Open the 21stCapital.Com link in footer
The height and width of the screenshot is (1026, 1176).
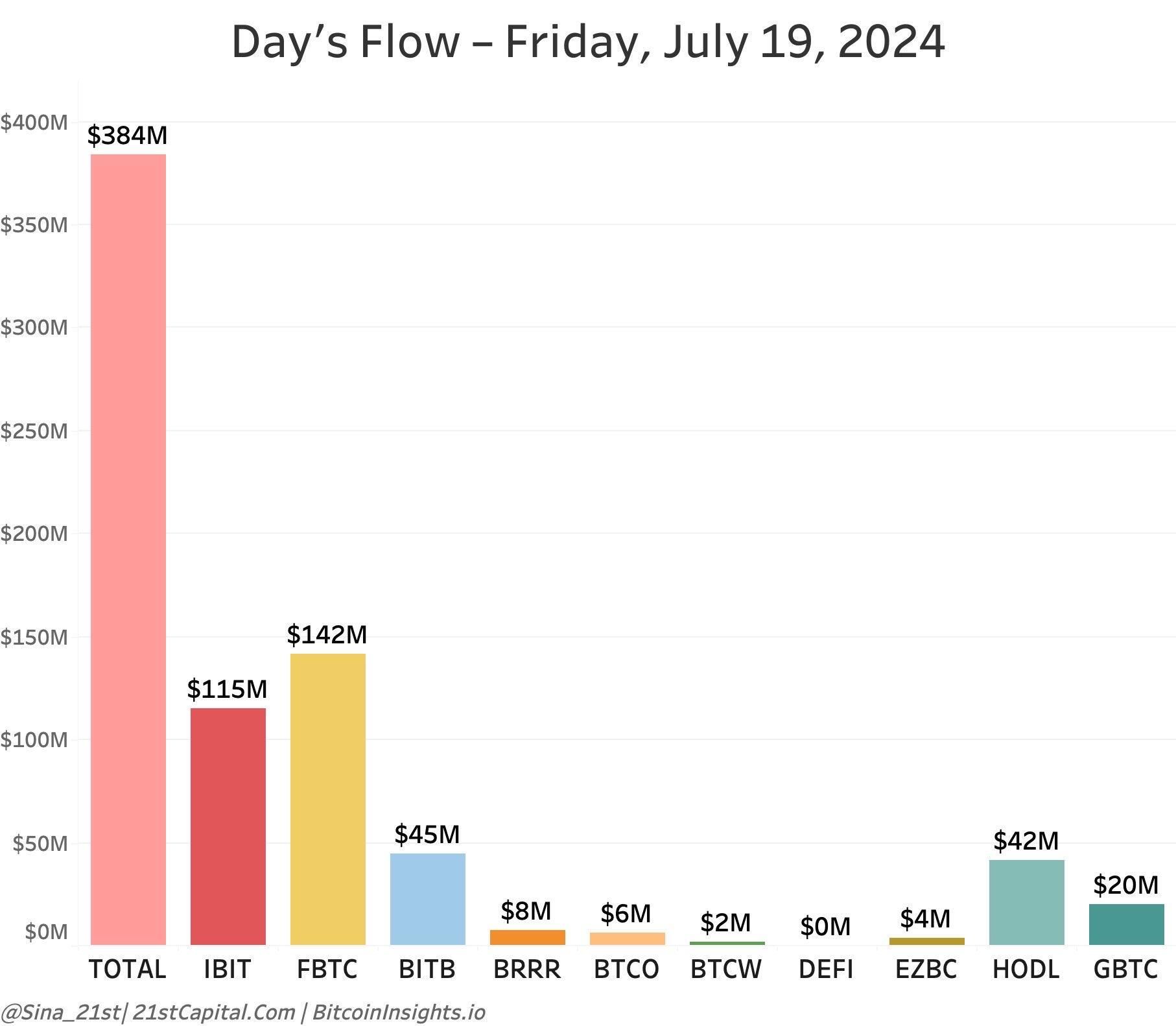click(214, 1012)
